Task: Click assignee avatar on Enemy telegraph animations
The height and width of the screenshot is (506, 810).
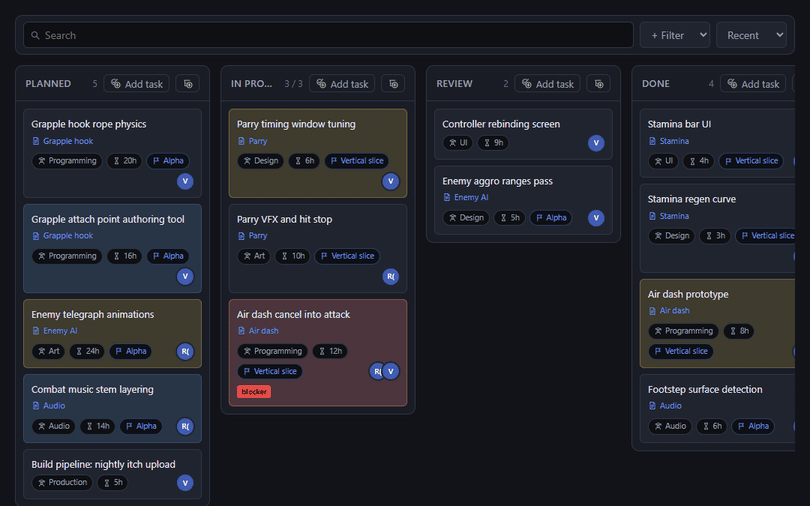Action: click(x=185, y=352)
